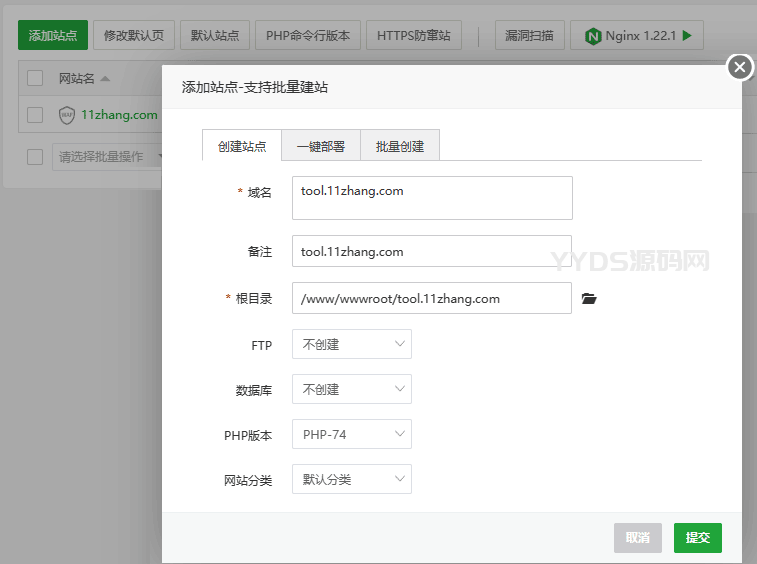Click the 取消 button
This screenshot has height=564, width=757.
pos(638,538)
